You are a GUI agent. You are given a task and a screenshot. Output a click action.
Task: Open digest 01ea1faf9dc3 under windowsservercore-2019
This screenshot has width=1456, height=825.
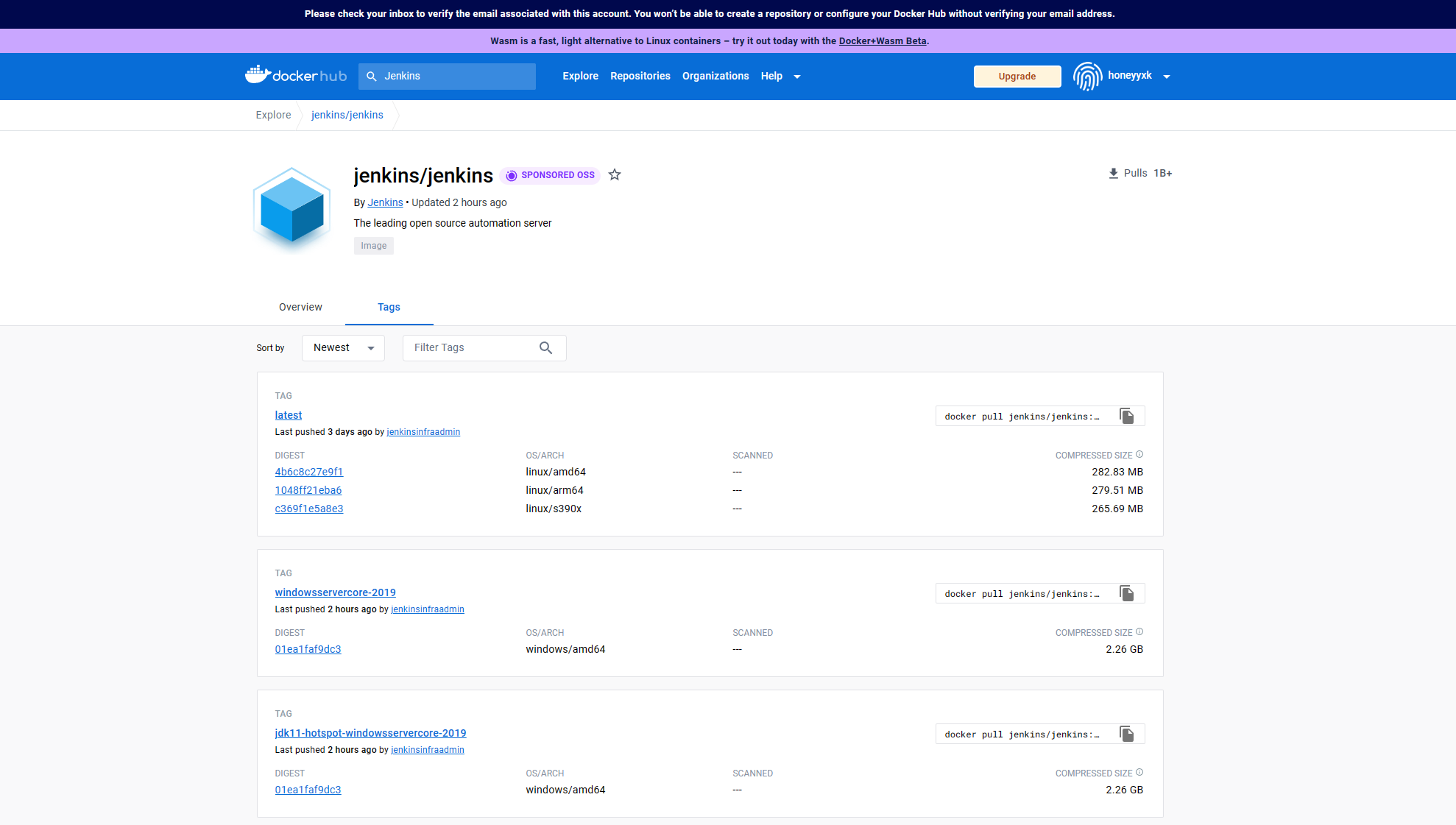pos(308,649)
